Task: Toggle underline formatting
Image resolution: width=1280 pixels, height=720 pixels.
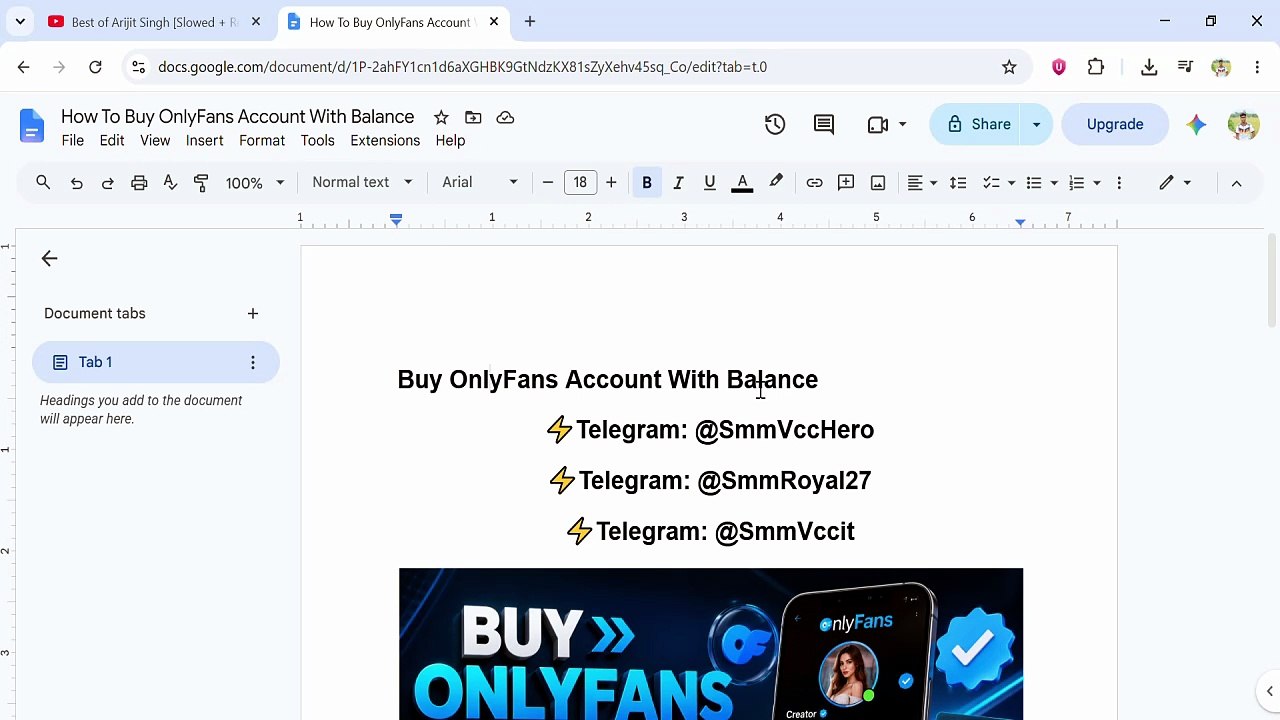Action: click(710, 182)
